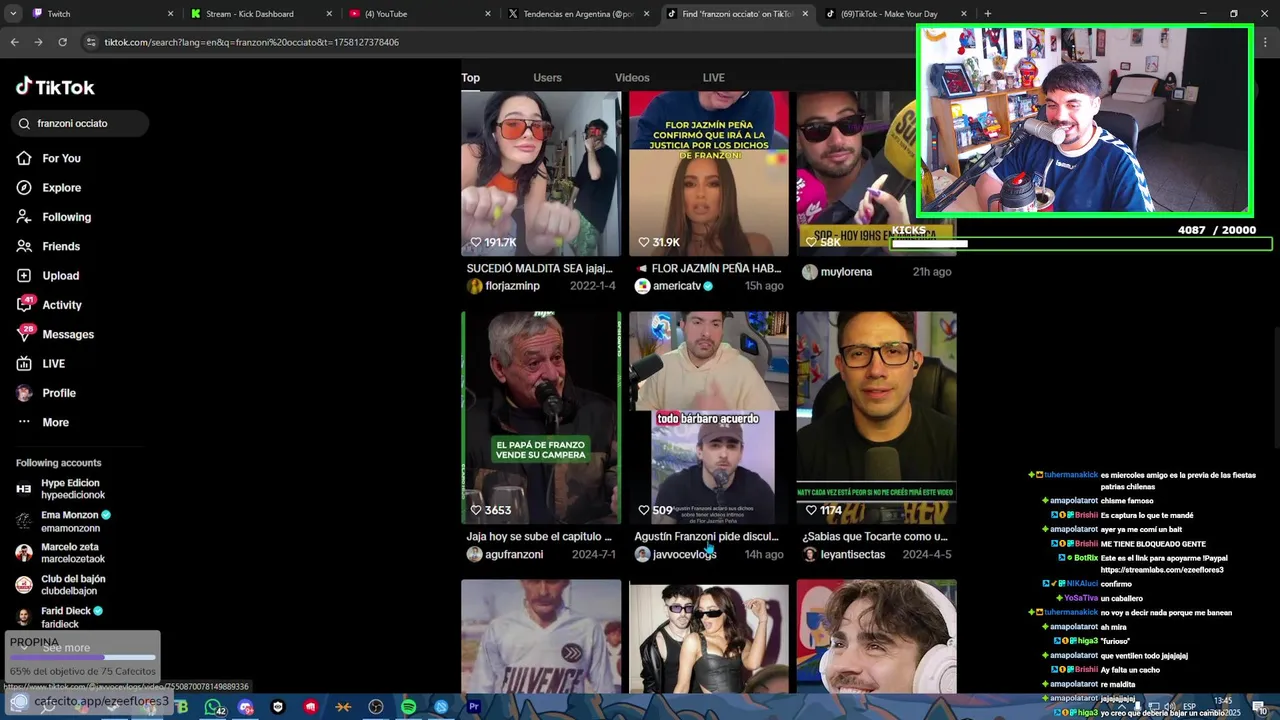Go back in browser history
The height and width of the screenshot is (720, 1280).
(14, 42)
